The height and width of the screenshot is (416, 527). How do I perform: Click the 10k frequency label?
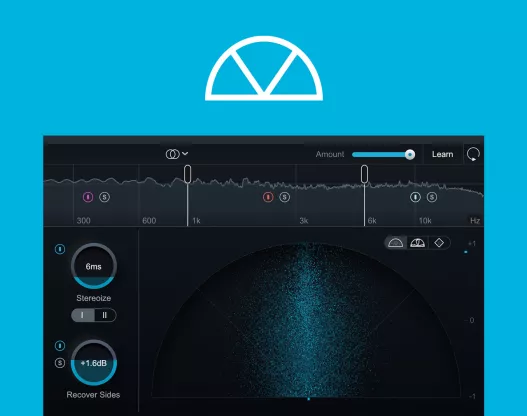pyautogui.click(x=425, y=221)
